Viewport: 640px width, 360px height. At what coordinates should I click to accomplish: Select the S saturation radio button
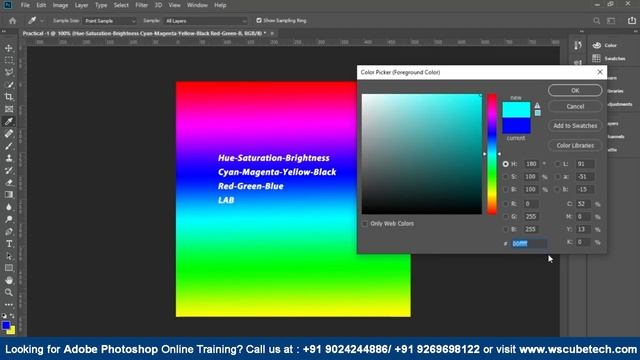point(506,177)
